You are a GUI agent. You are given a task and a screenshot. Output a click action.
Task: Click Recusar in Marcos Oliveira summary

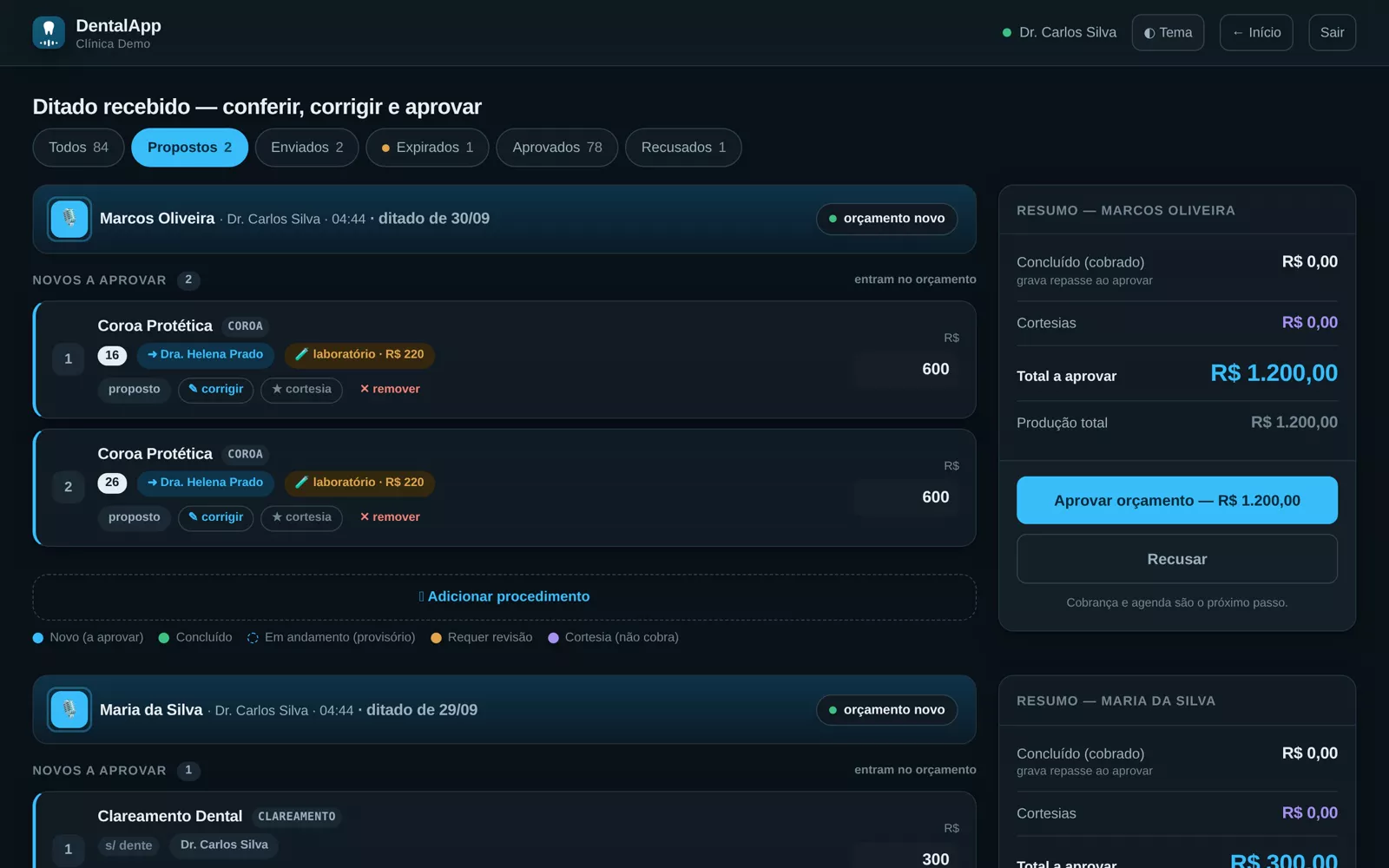point(1176,559)
